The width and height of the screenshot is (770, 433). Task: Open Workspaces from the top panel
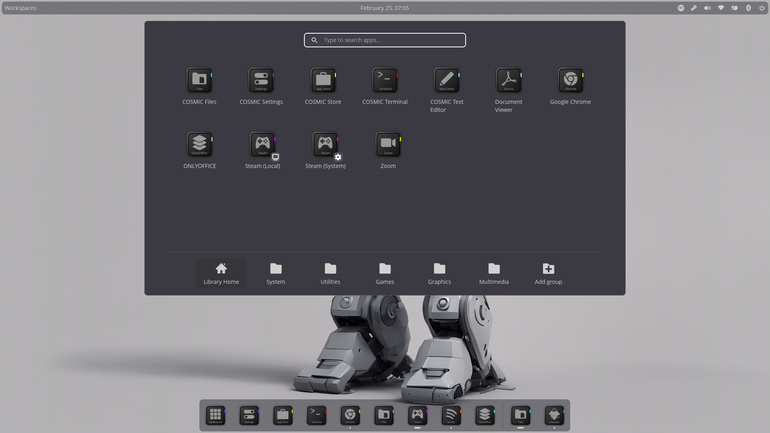pos(20,8)
